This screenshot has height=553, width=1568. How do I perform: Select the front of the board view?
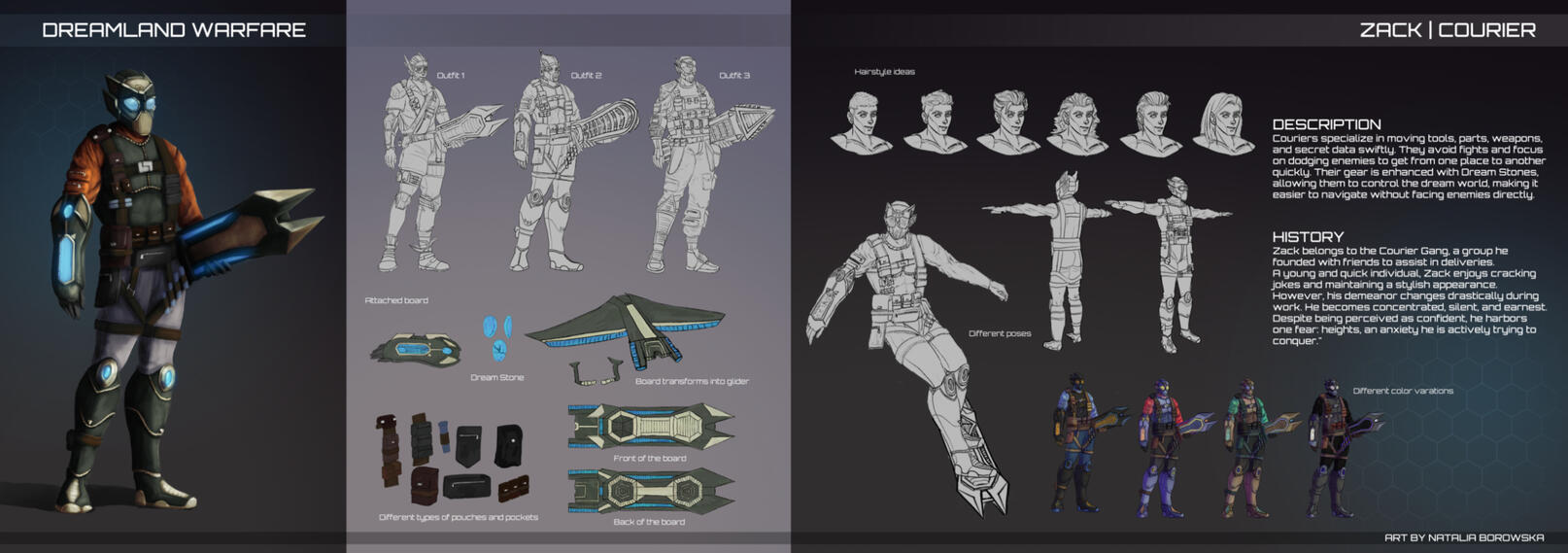pos(650,427)
